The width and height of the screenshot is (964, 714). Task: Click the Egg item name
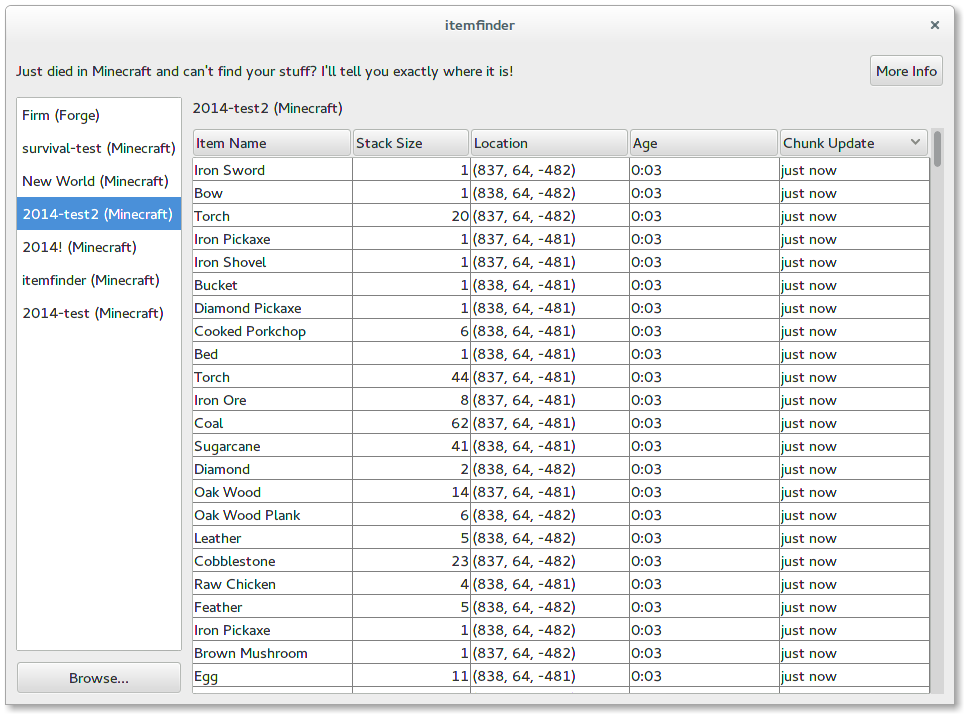pos(206,676)
